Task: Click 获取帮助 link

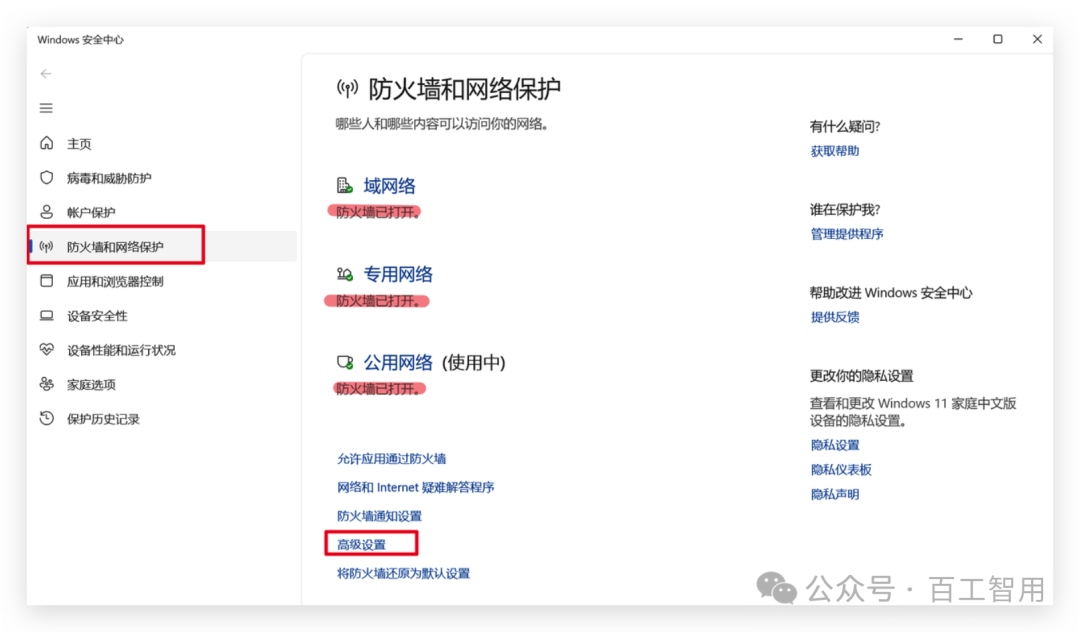Action: click(834, 151)
